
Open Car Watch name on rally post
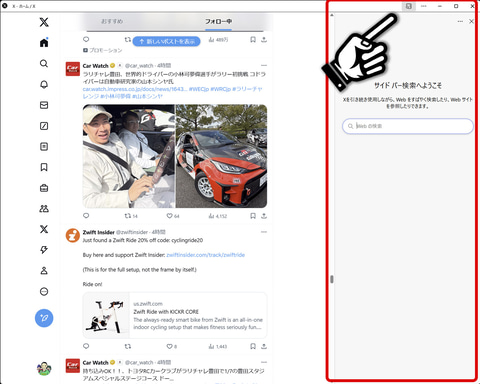[x=95, y=66]
